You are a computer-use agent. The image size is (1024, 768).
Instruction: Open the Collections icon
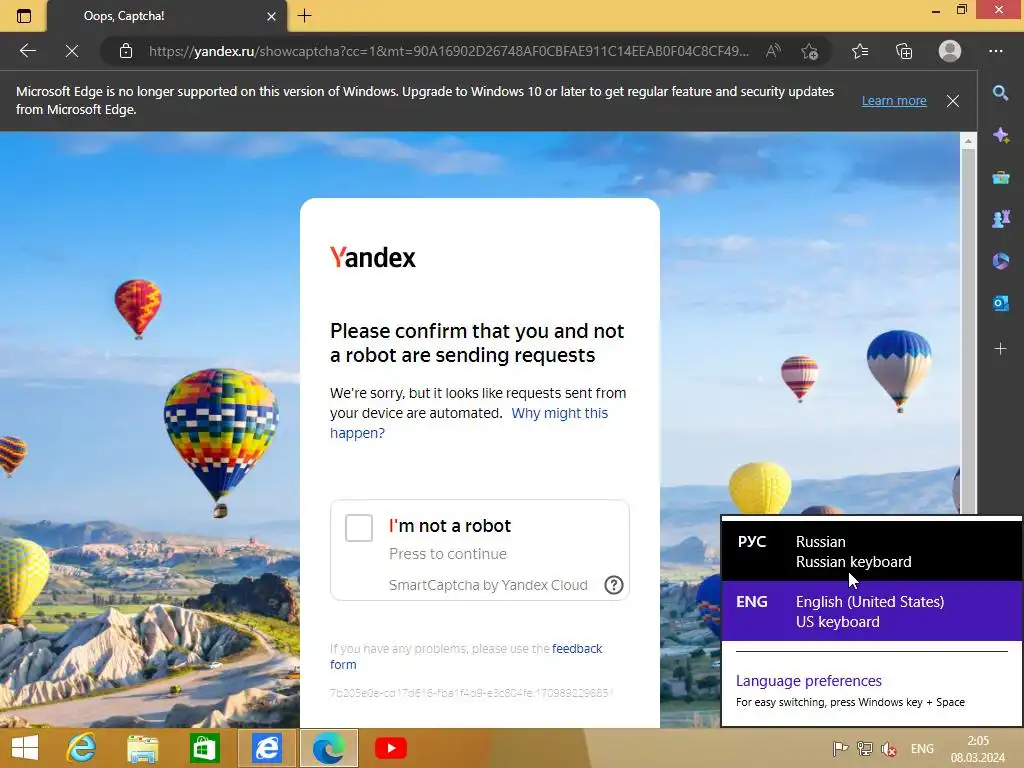click(904, 51)
